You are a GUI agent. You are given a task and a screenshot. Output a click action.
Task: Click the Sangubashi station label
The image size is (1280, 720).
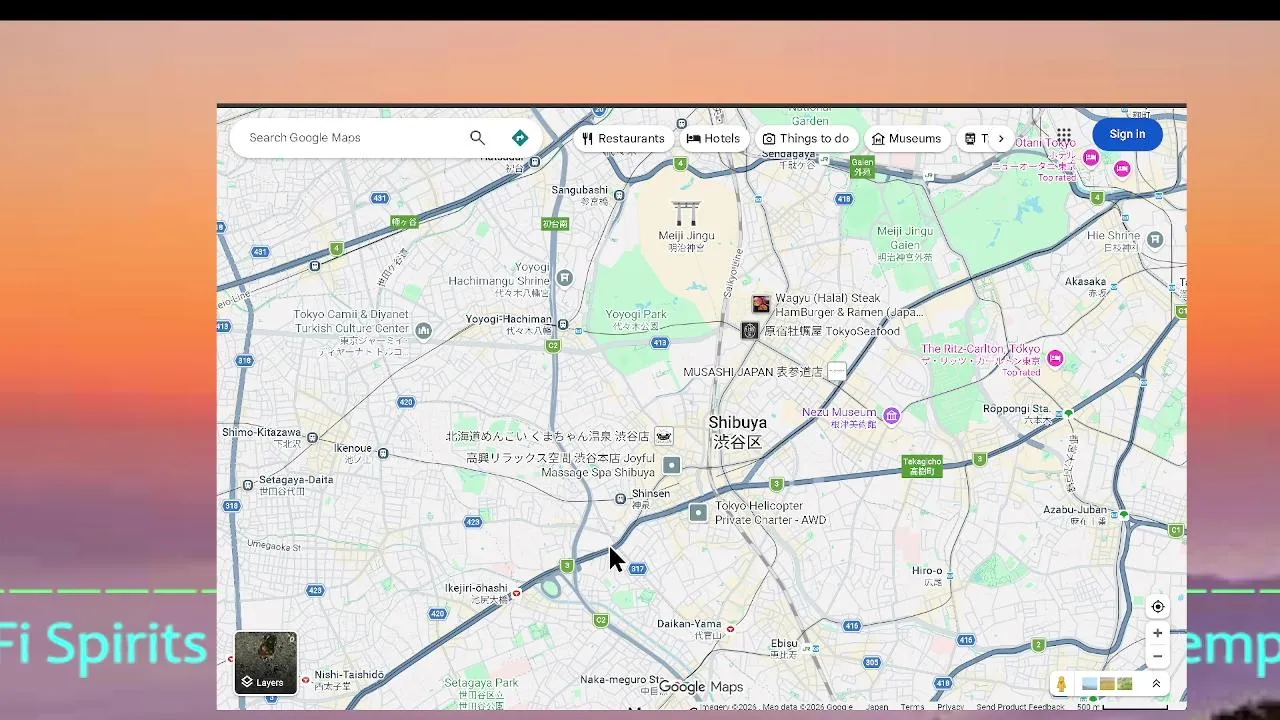point(580,194)
